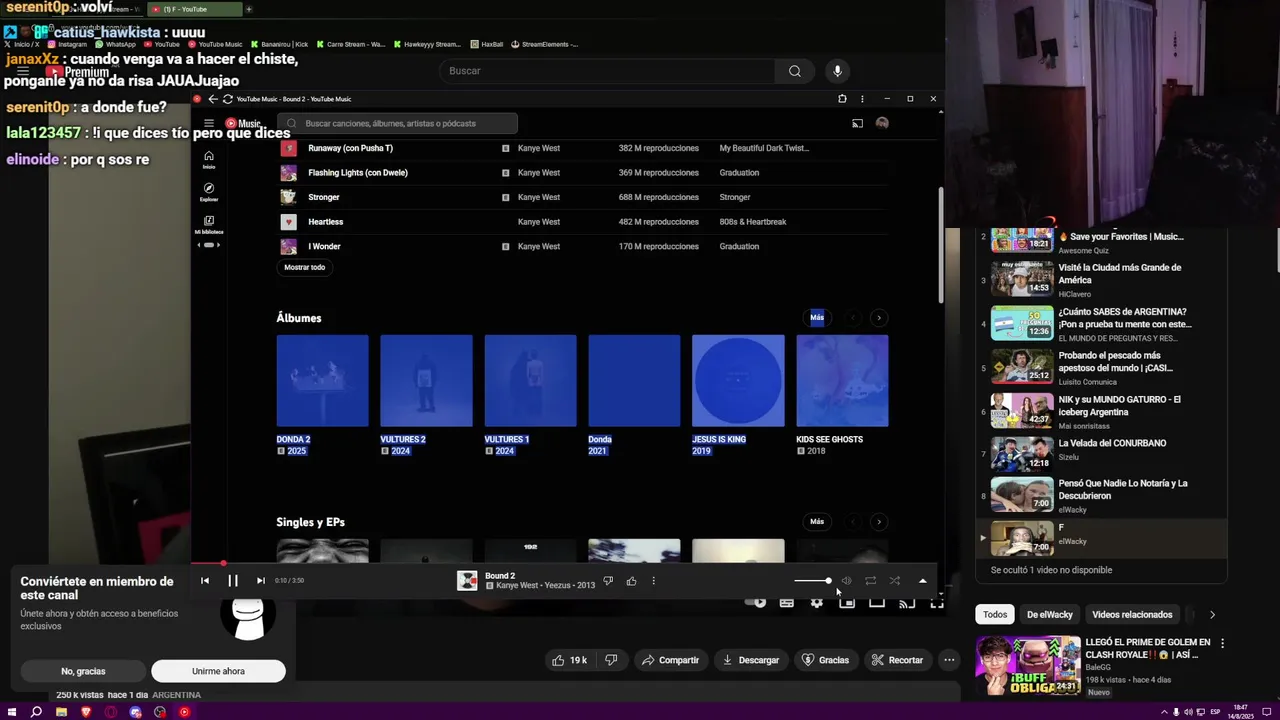Advance Singles y EPs carousel next arrow

point(879,522)
